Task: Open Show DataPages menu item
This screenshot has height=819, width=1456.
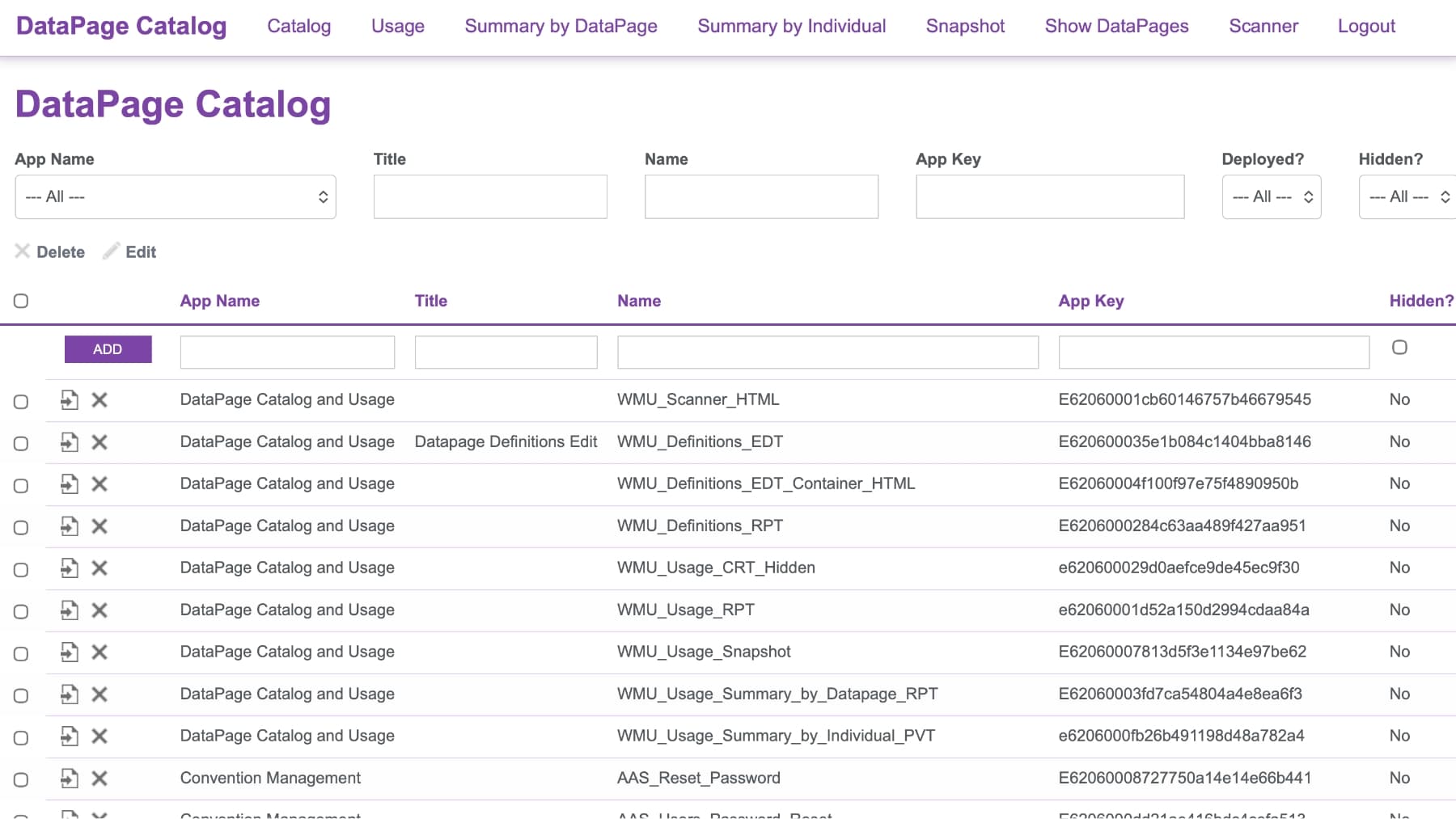Action: [x=1117, y=26]
